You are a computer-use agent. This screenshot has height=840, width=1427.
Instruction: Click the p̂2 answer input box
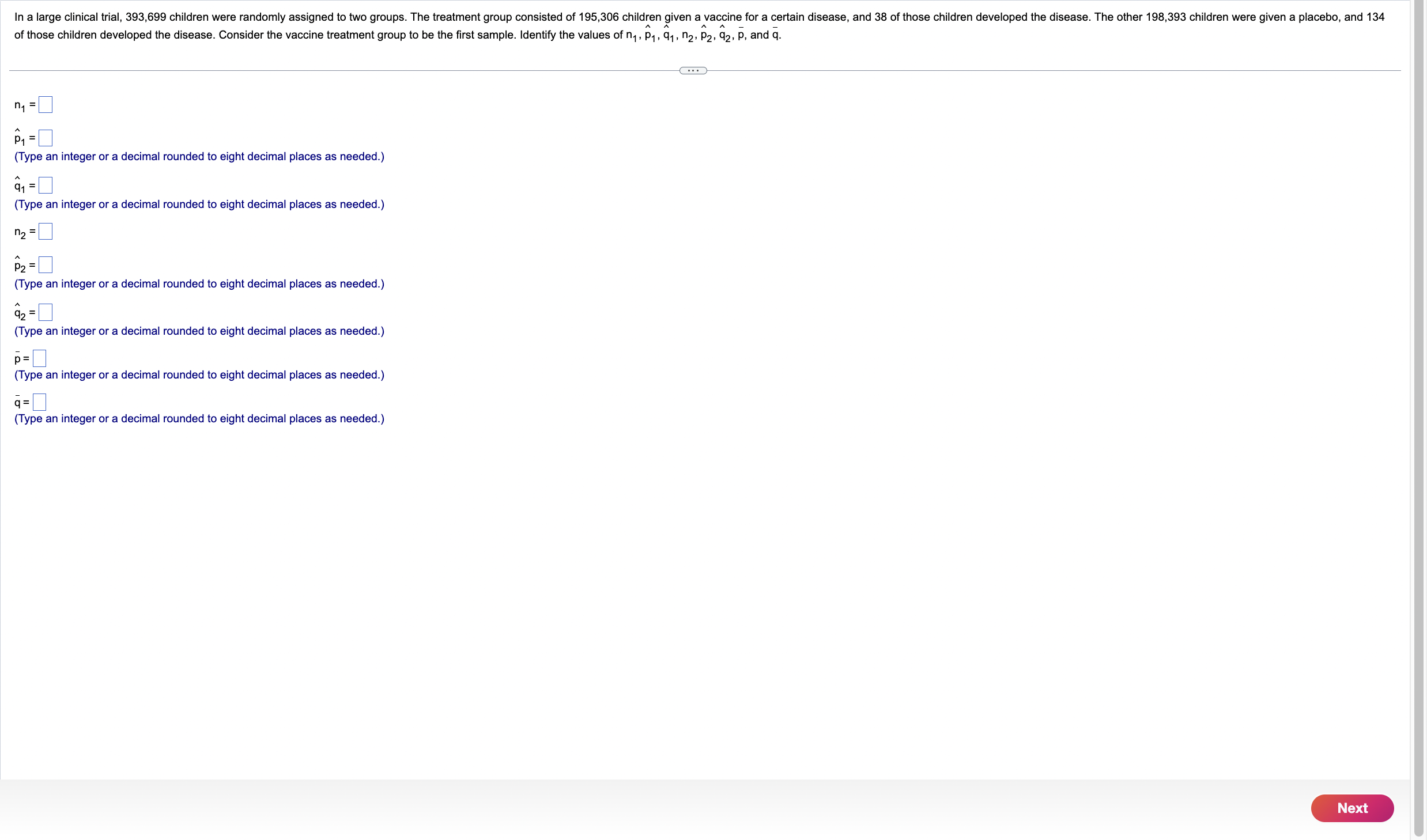tap(45, 264)
